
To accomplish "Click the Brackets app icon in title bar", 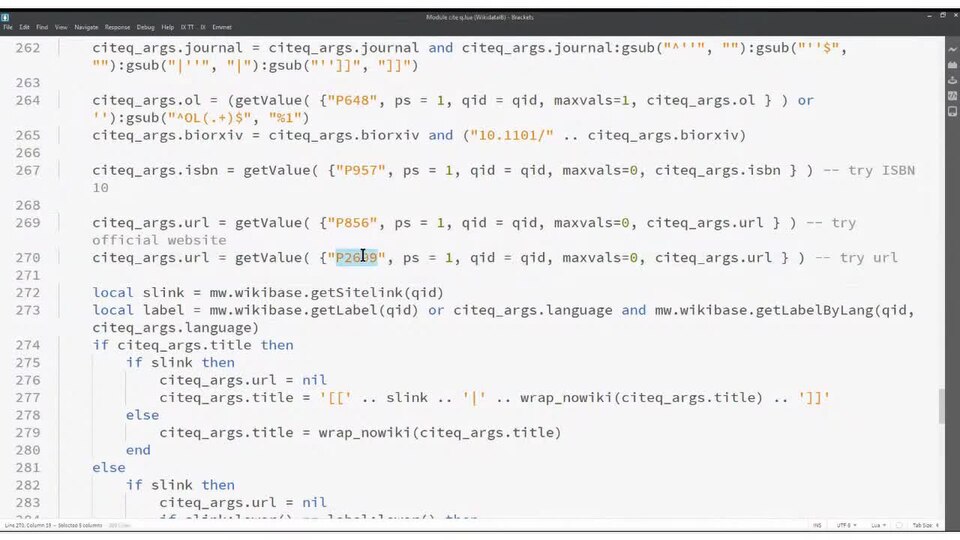I will coord(5,17).
